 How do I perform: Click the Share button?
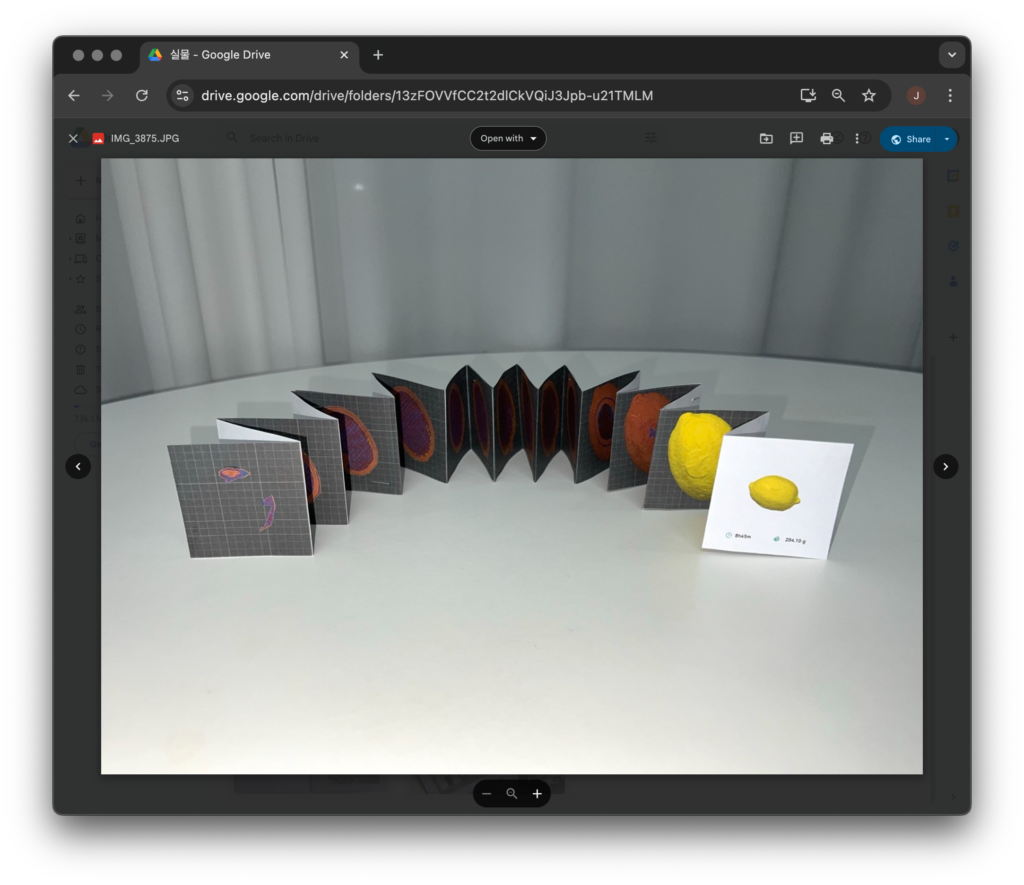[x=910, y=139]
